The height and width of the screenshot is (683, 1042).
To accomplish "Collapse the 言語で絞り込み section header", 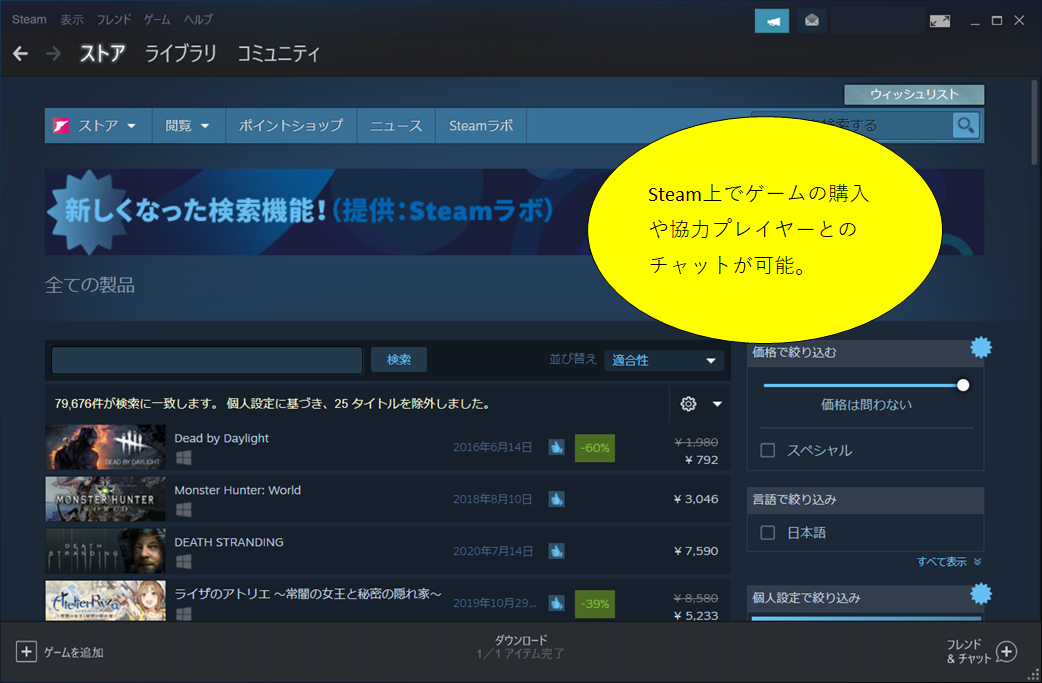I will point(865,500).
